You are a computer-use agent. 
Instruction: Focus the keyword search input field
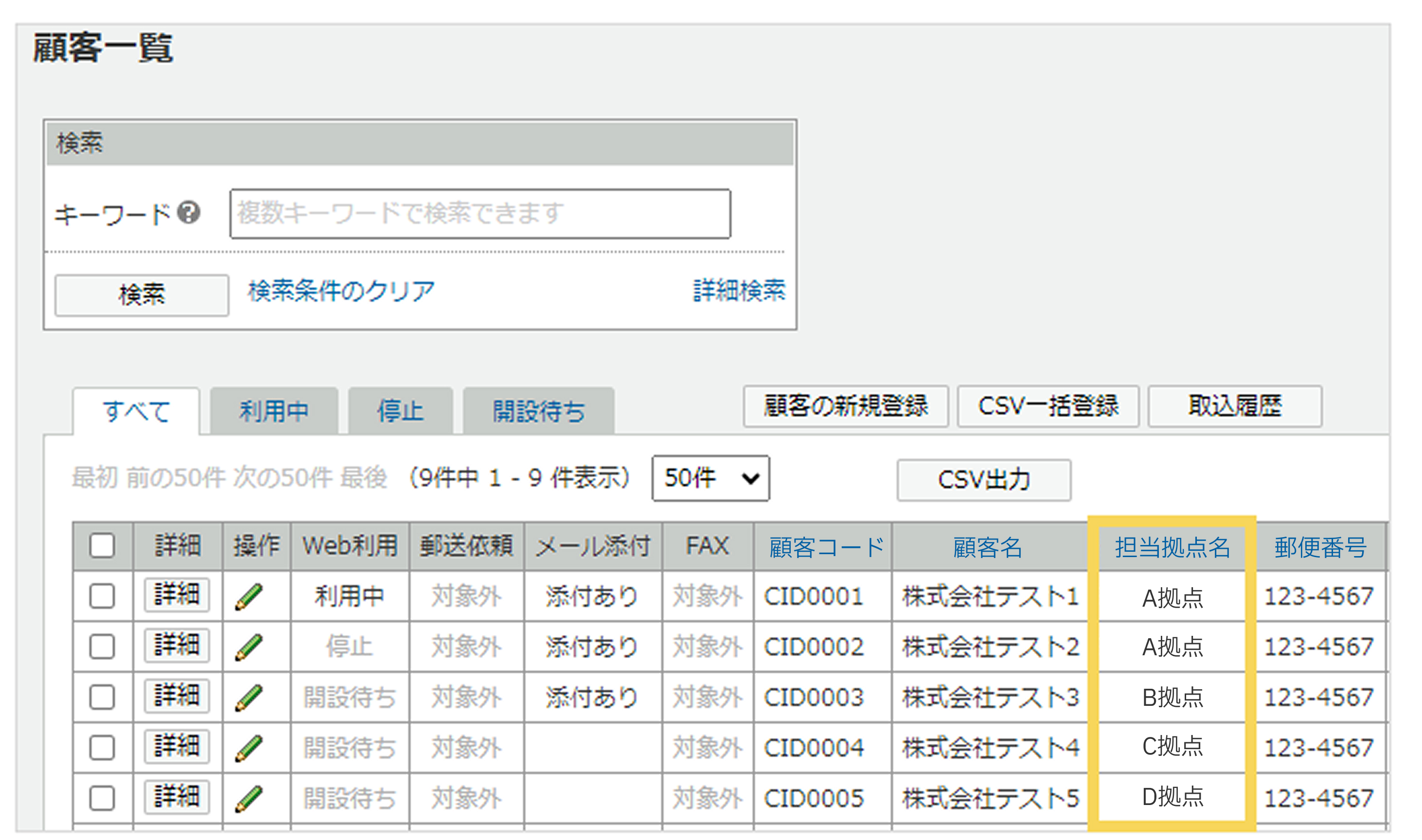coord(480,213)
